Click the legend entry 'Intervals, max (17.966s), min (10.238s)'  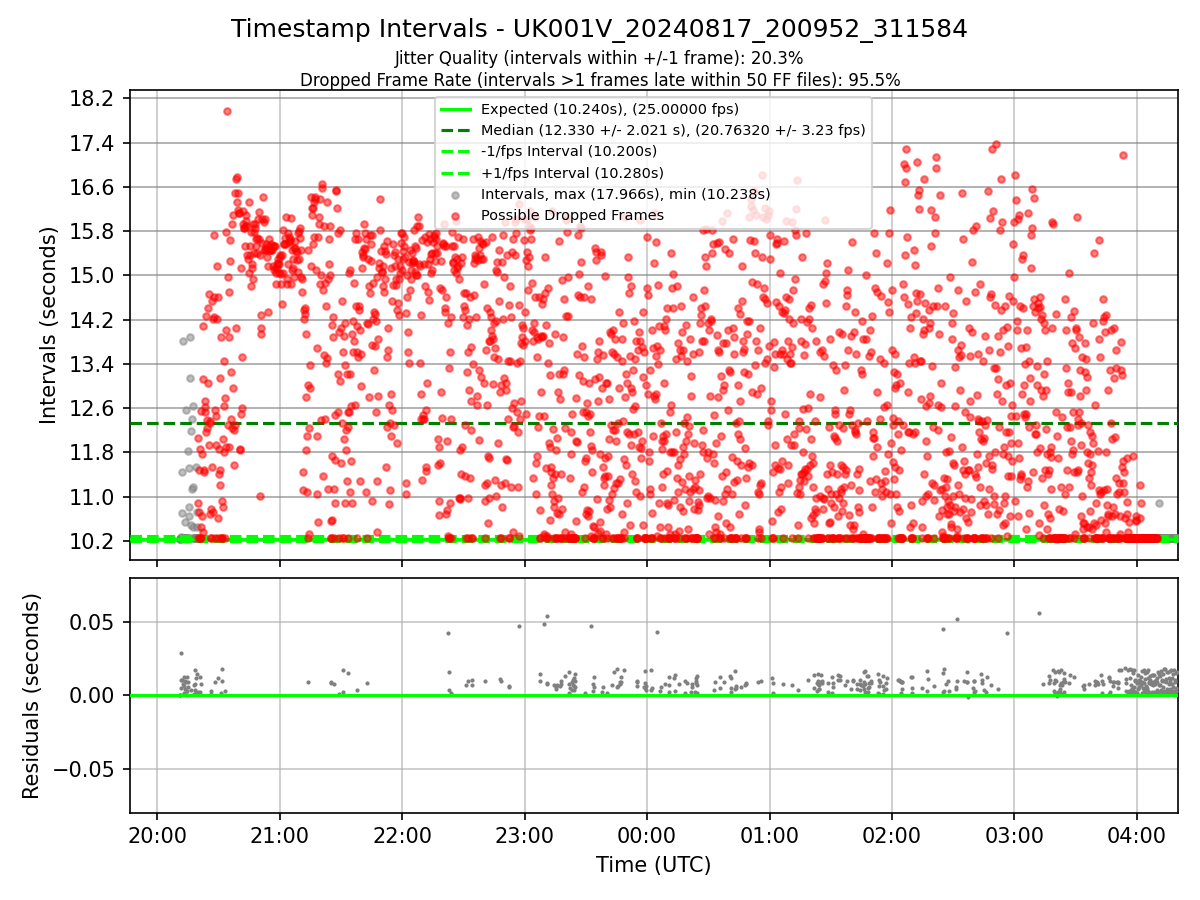coord(626,194)
